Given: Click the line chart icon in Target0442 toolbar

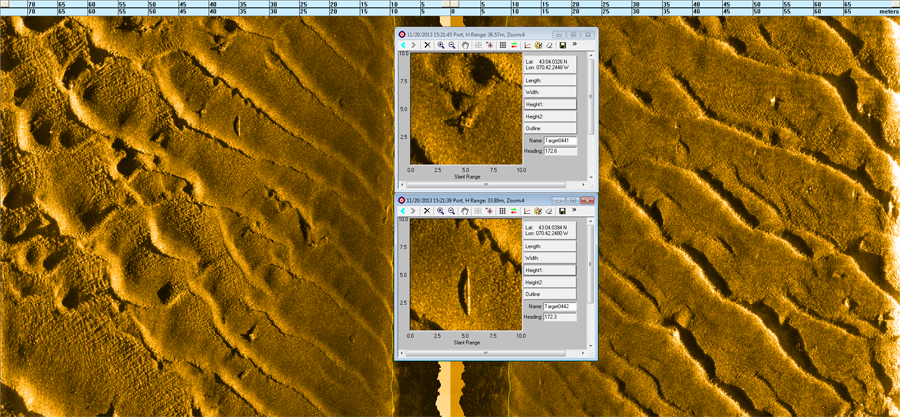Looking at the screenshot, I should [x=527, y=212].
